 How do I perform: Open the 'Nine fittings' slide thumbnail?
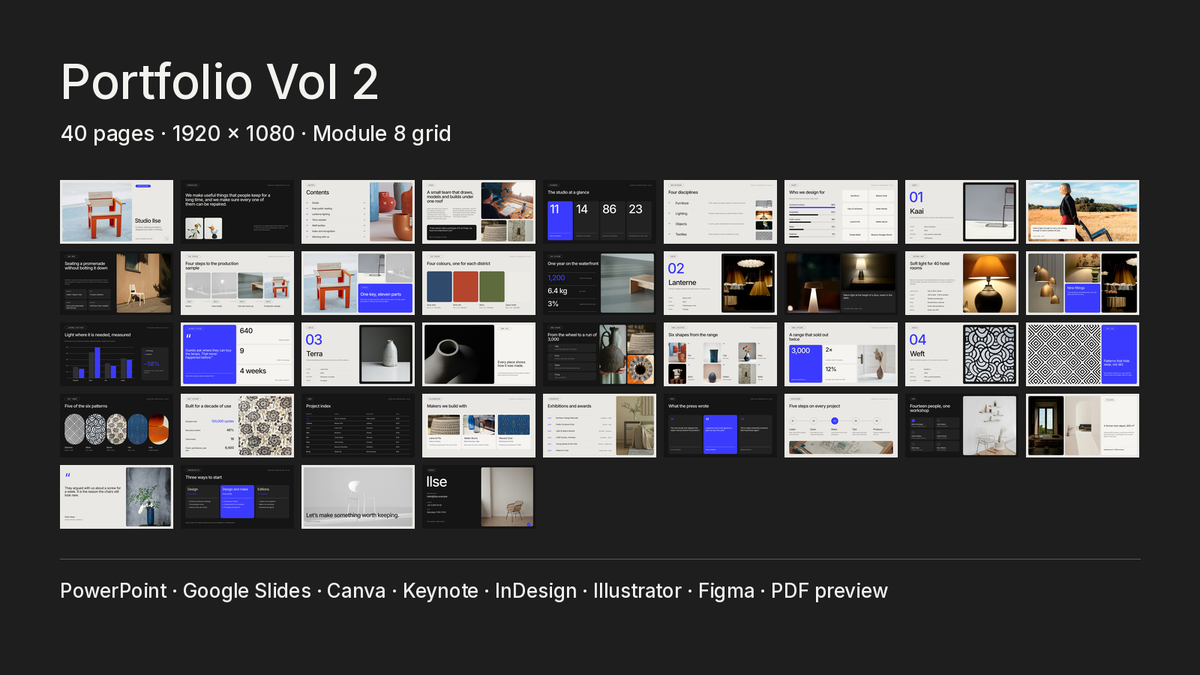[x=1083, y=283]
